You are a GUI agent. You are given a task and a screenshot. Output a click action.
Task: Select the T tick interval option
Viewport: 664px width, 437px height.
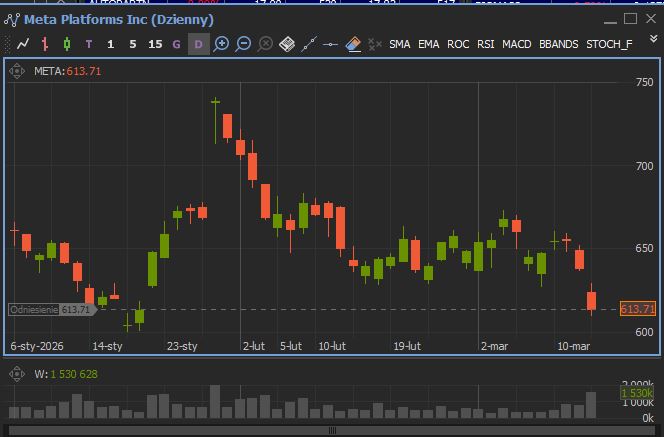89,44
